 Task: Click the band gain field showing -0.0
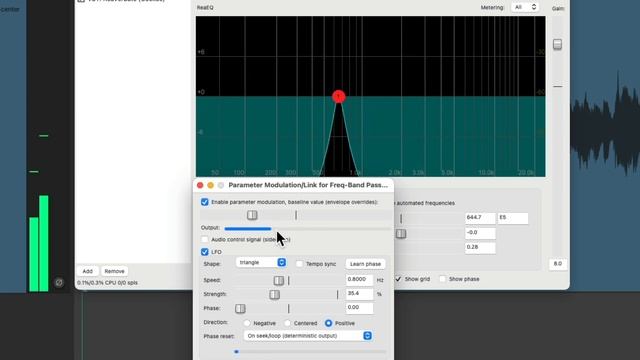coord(480,233)
